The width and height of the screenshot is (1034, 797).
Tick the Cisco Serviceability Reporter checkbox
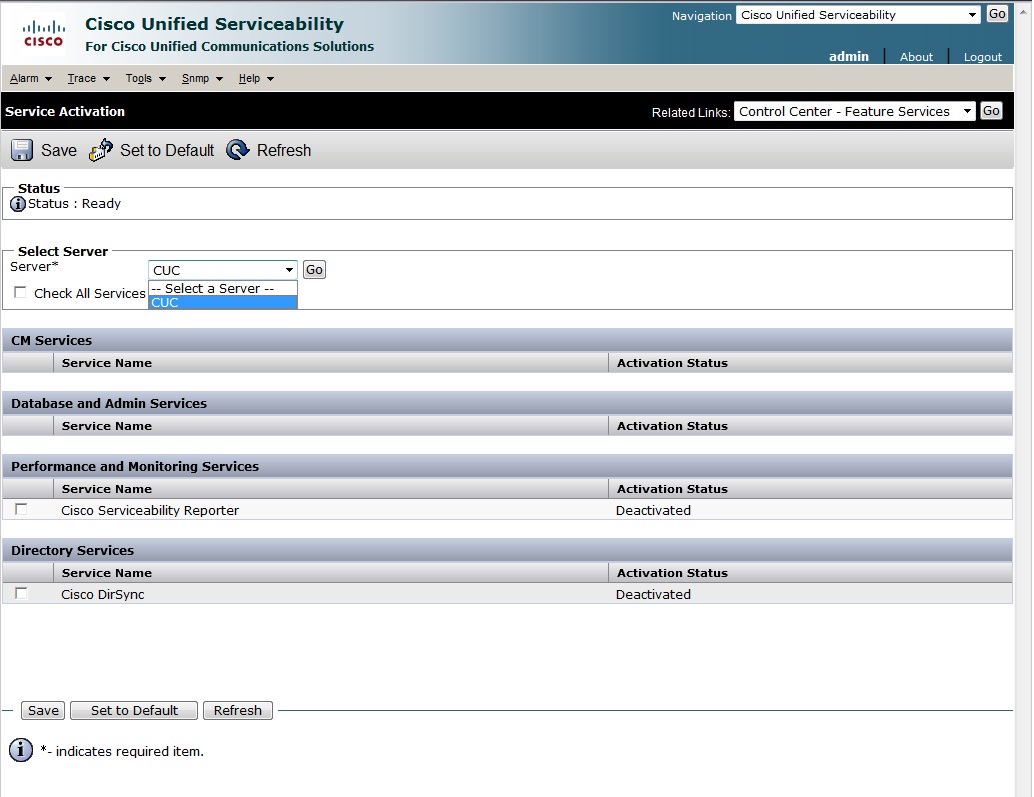[x=21, y=510]
